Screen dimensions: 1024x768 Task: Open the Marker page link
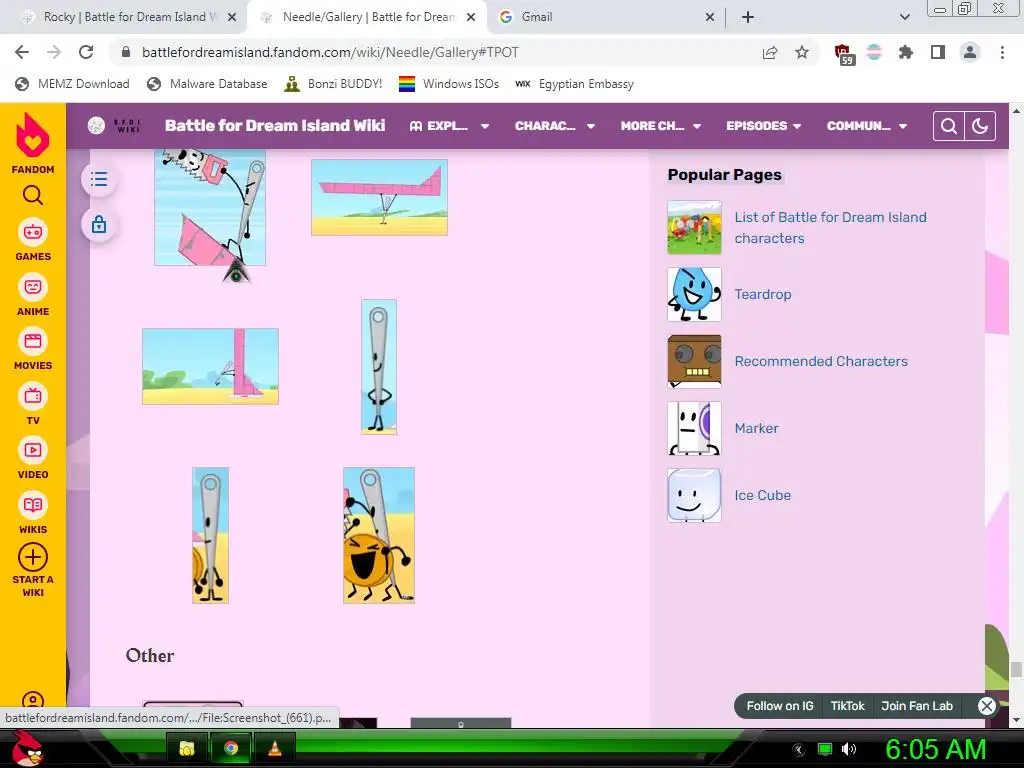(x=756, y=428)
